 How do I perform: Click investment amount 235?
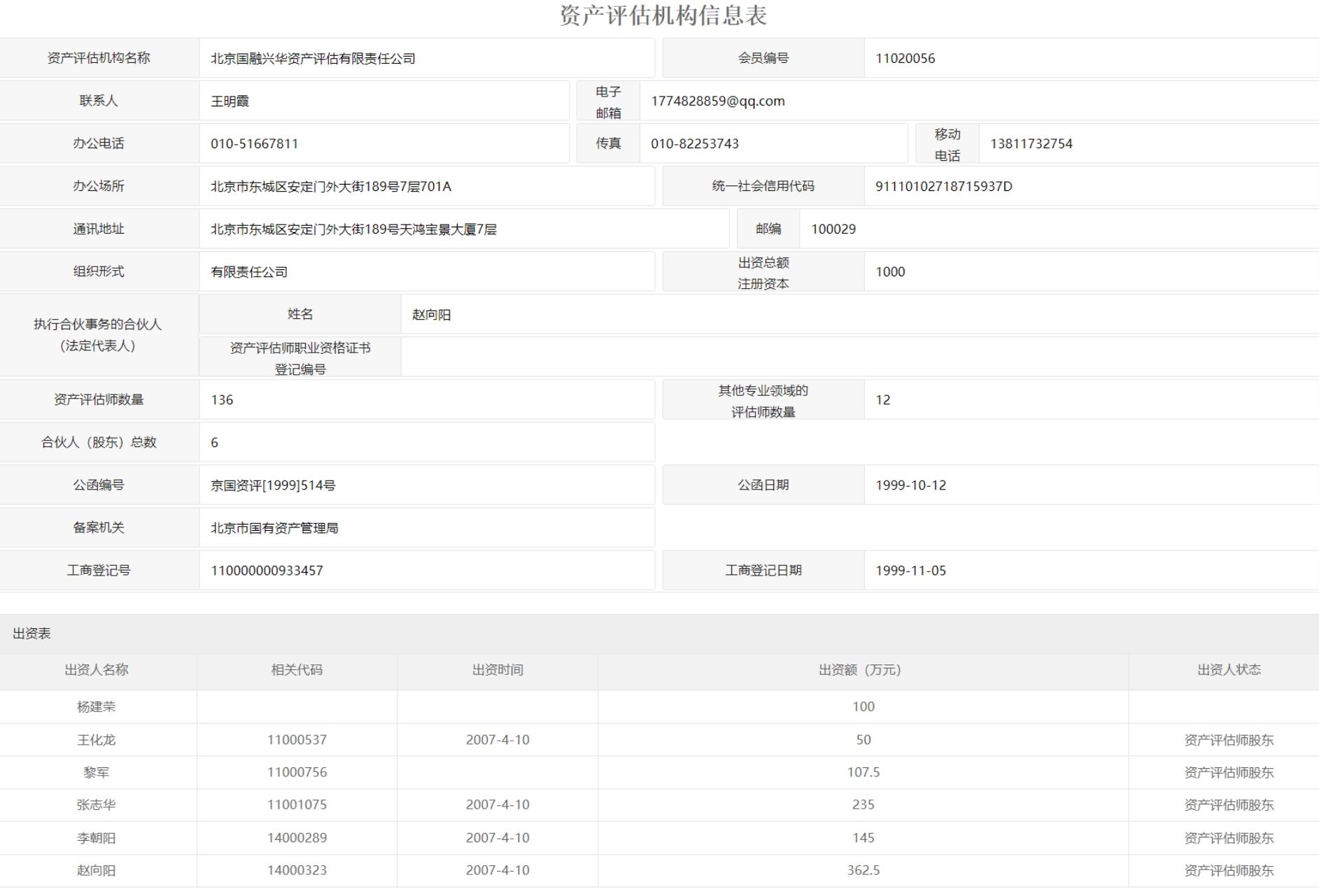click(863, 805)
